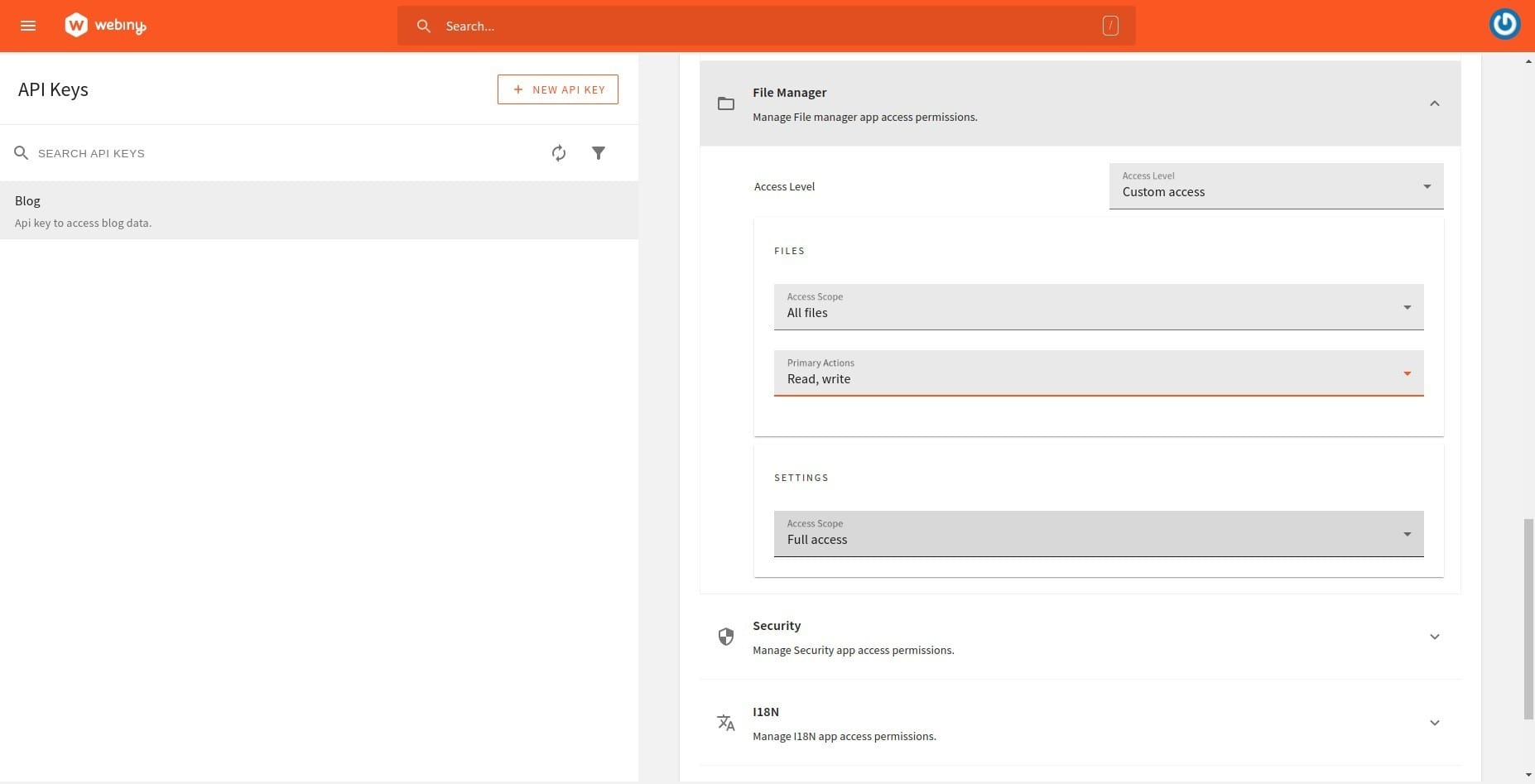Open the Settings Access Scope dropdown

pos(1098,534)
